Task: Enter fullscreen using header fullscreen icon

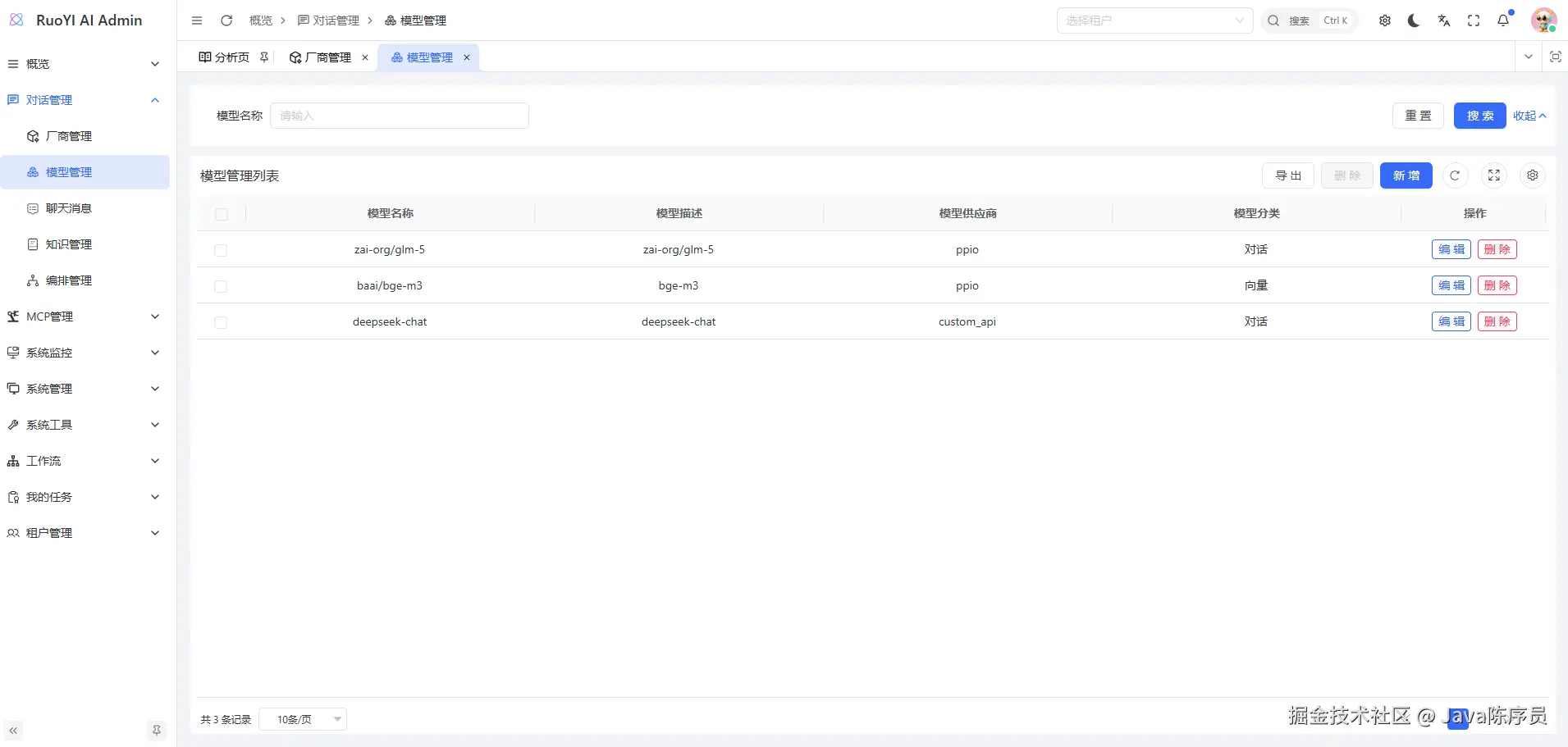Action: pos(1474,20)
